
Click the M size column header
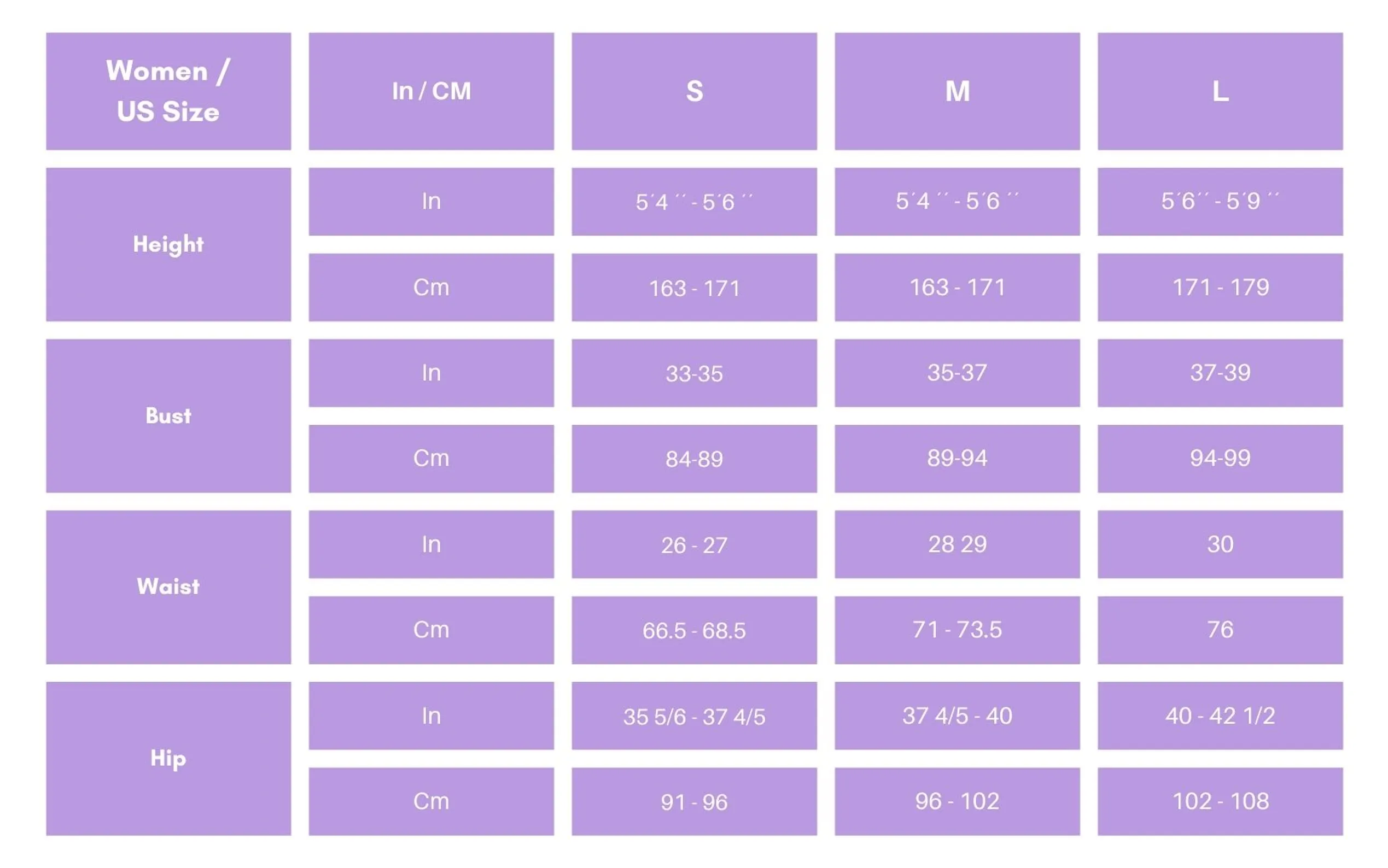coord(957,91)
